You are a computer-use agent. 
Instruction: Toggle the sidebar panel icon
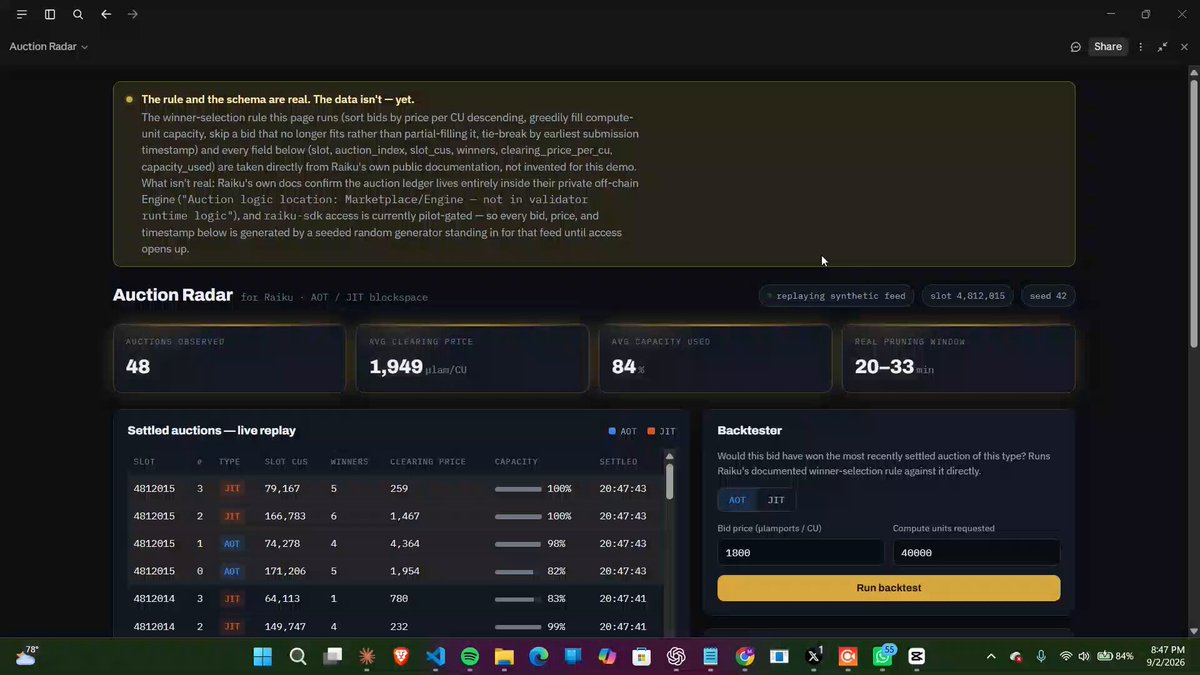pos(50,15)
